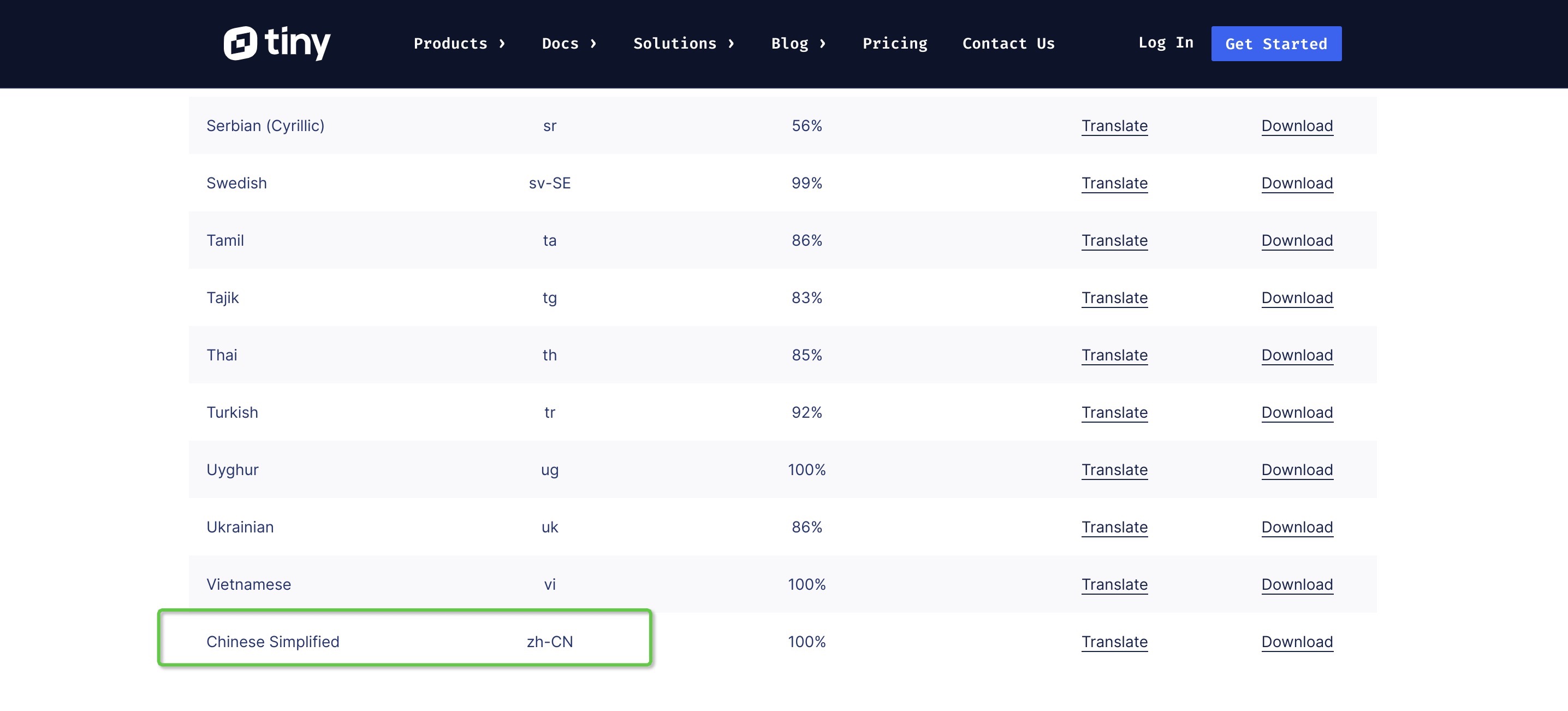Expand the Blog menu chevron
The height and width of the screenshot is (711, 1568).
pos(822,43)
